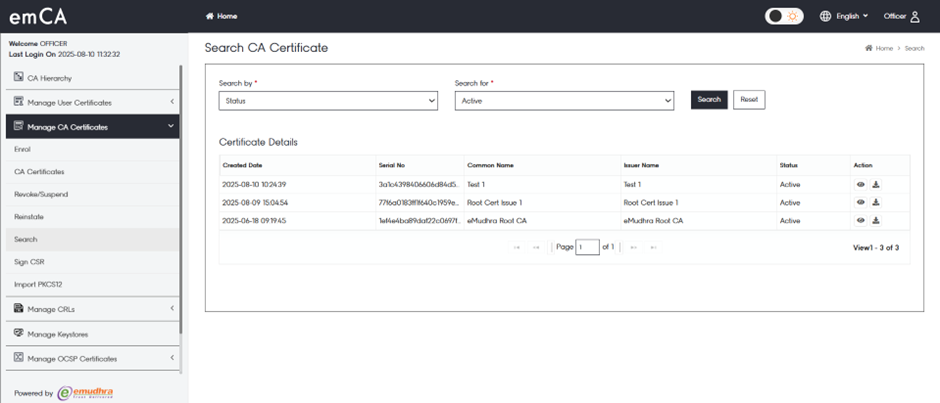Click the download icon for Root Cert Issue 1
The height and width of the screenshot is (403, 940).
(x=876, y=203)
